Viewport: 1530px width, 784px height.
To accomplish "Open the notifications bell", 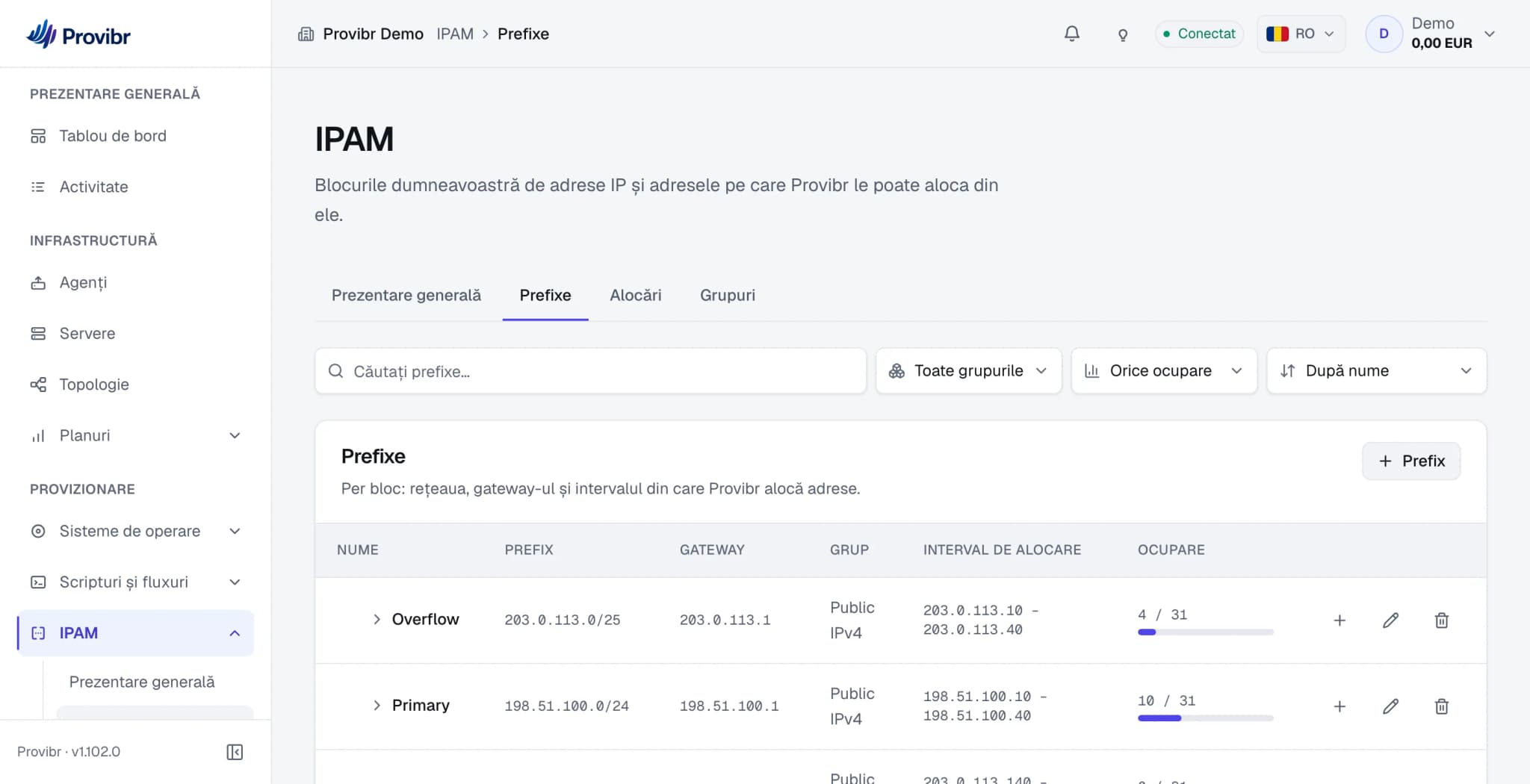I will (x=1071, y=34).
